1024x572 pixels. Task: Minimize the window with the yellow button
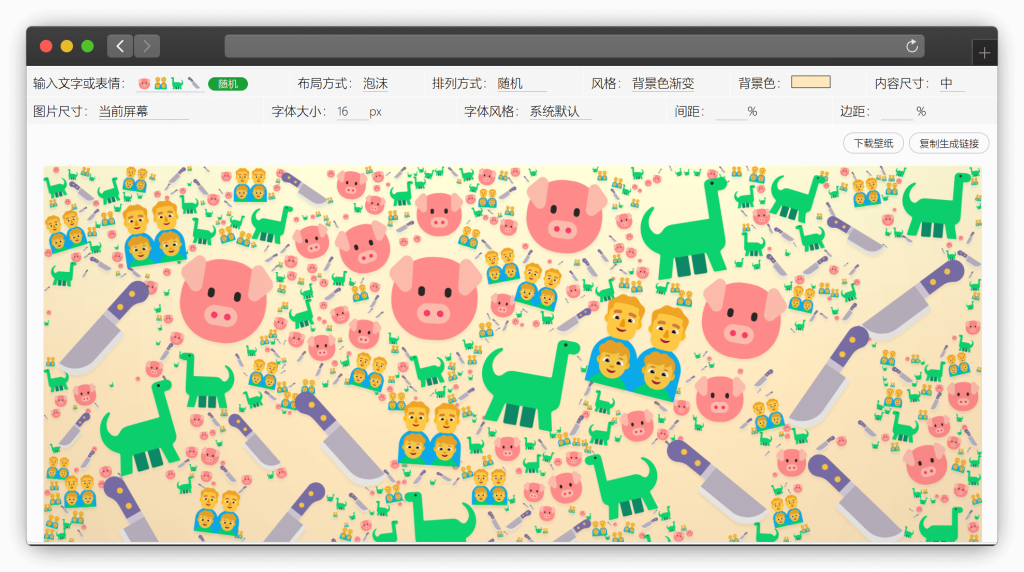pyautogui.click(x=67, y=46)
